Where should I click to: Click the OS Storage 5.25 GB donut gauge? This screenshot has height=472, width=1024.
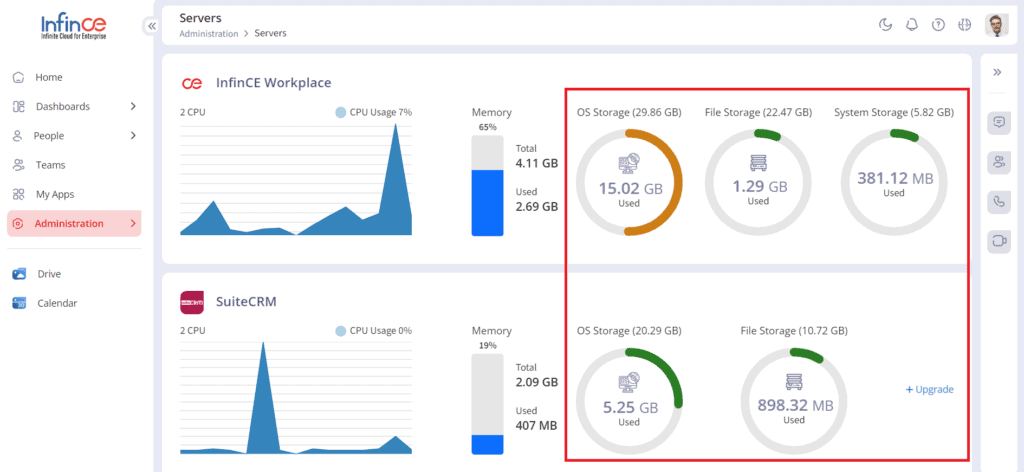coord(629,401)
